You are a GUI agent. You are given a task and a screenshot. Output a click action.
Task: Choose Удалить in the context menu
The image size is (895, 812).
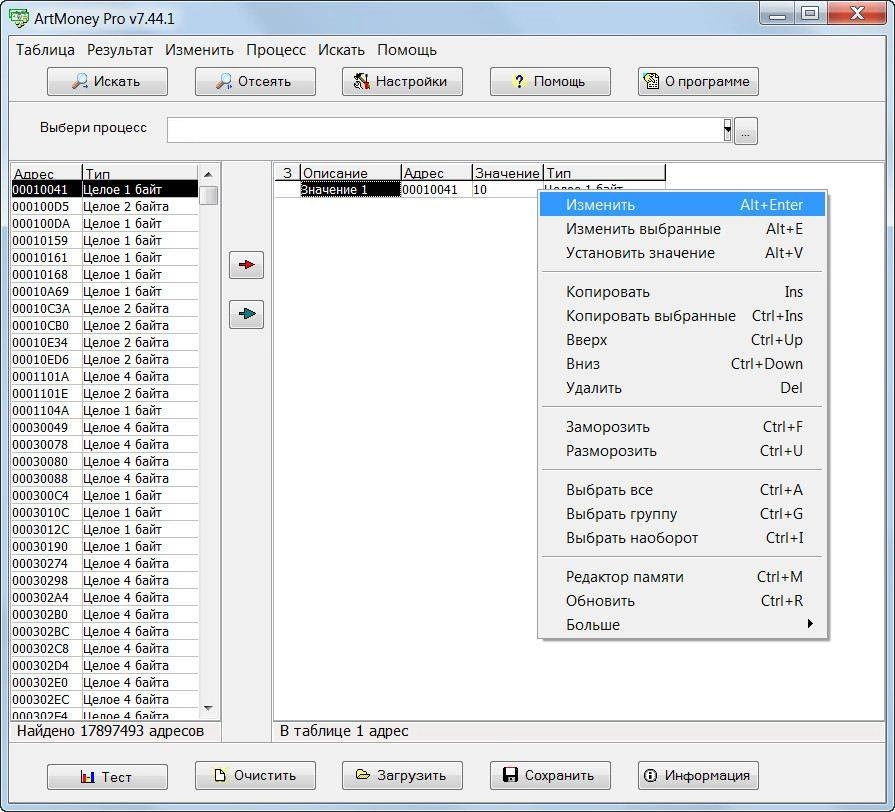pyautogui.click(x=683, y=387)
